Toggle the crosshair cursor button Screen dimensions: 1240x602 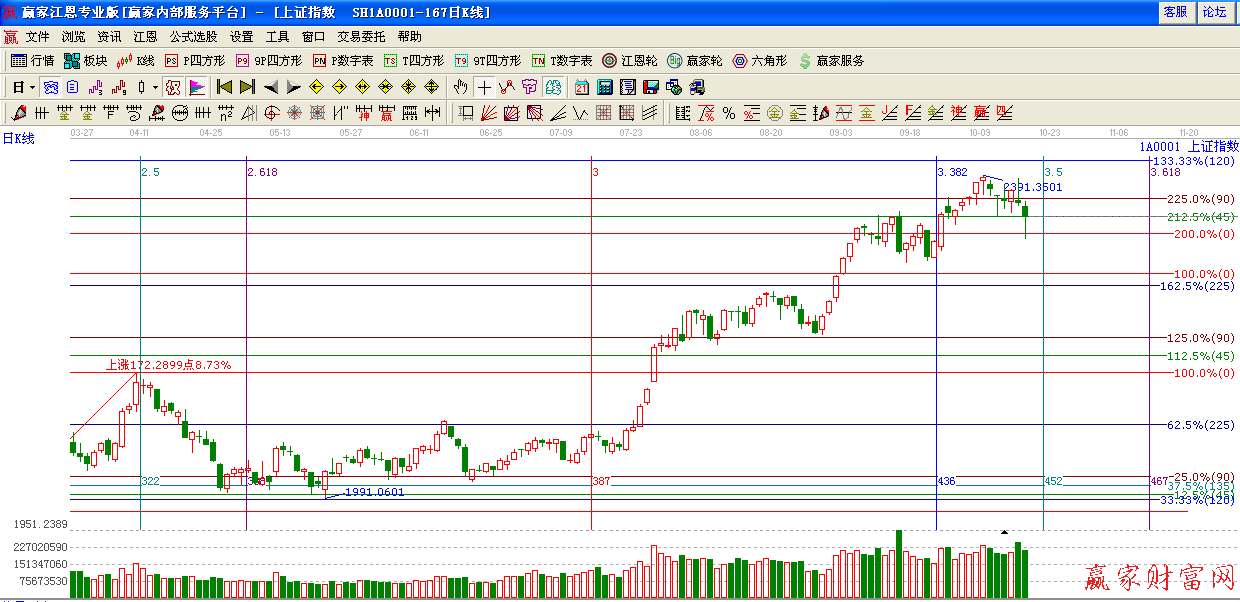[x=484, y=87]
